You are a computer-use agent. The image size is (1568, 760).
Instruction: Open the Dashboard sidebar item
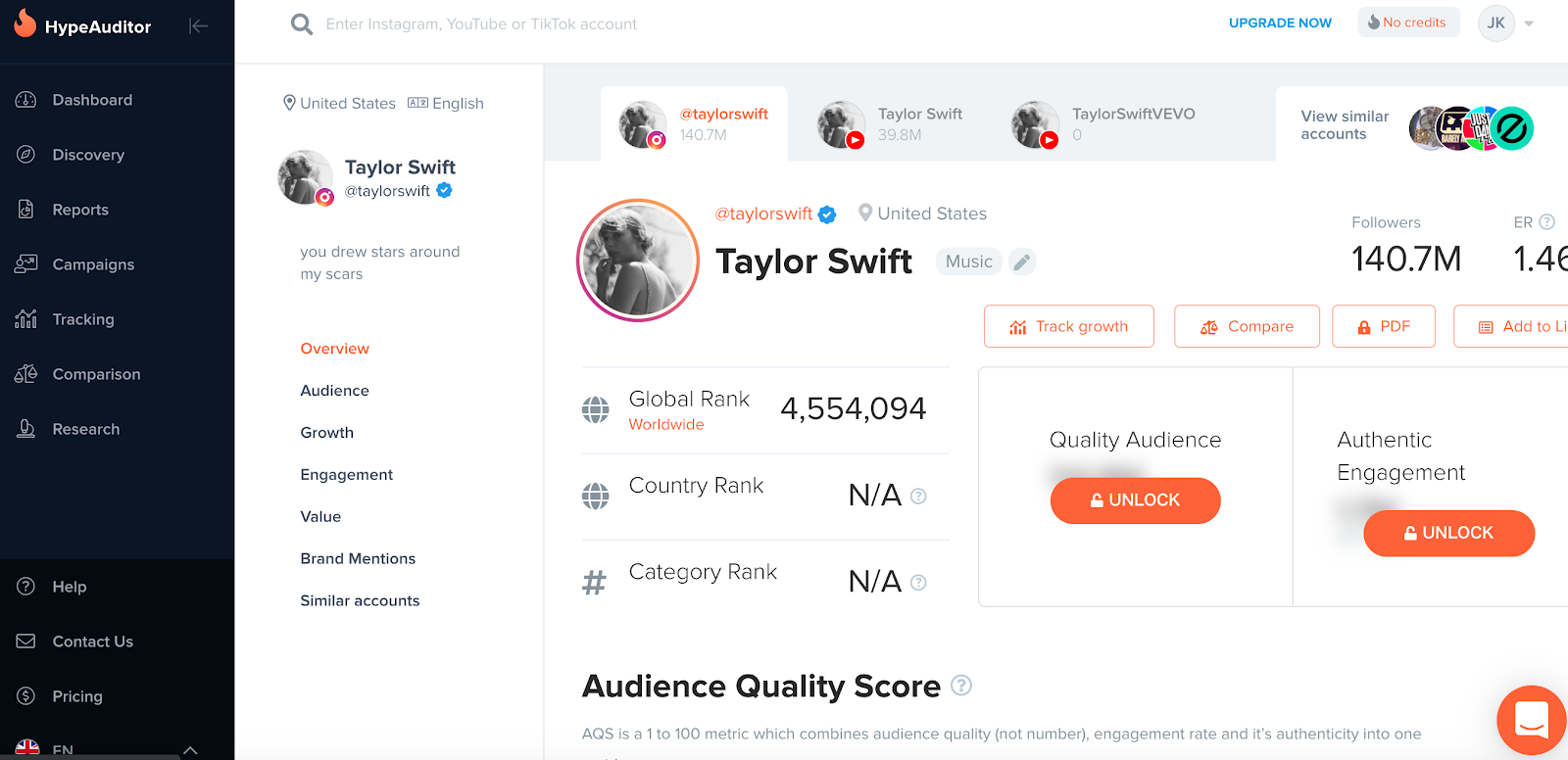pyautogui.click(x=92, y=100)
